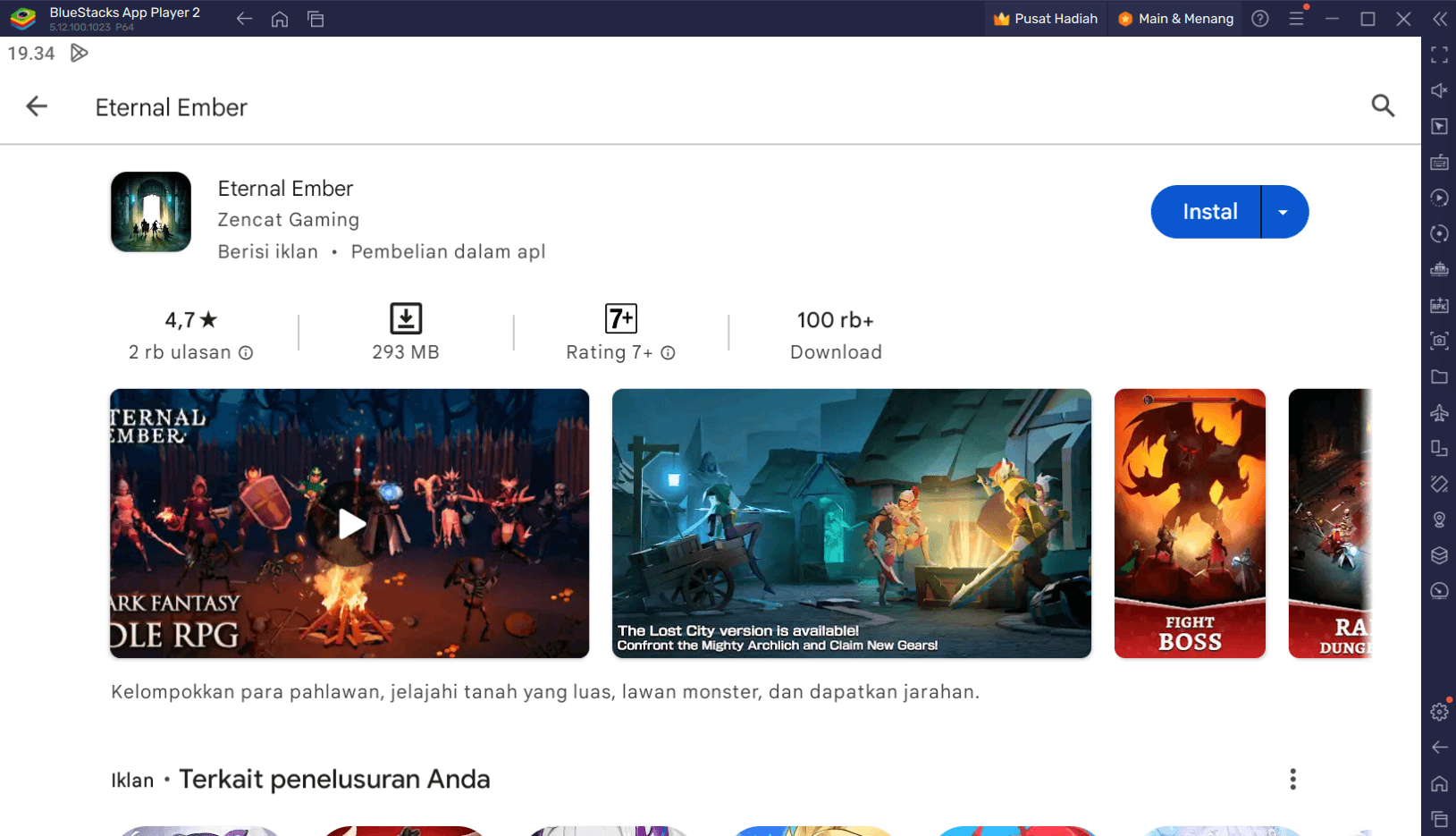Click the 'Kelompokkan para pahlawan' description

pos(545,692)
